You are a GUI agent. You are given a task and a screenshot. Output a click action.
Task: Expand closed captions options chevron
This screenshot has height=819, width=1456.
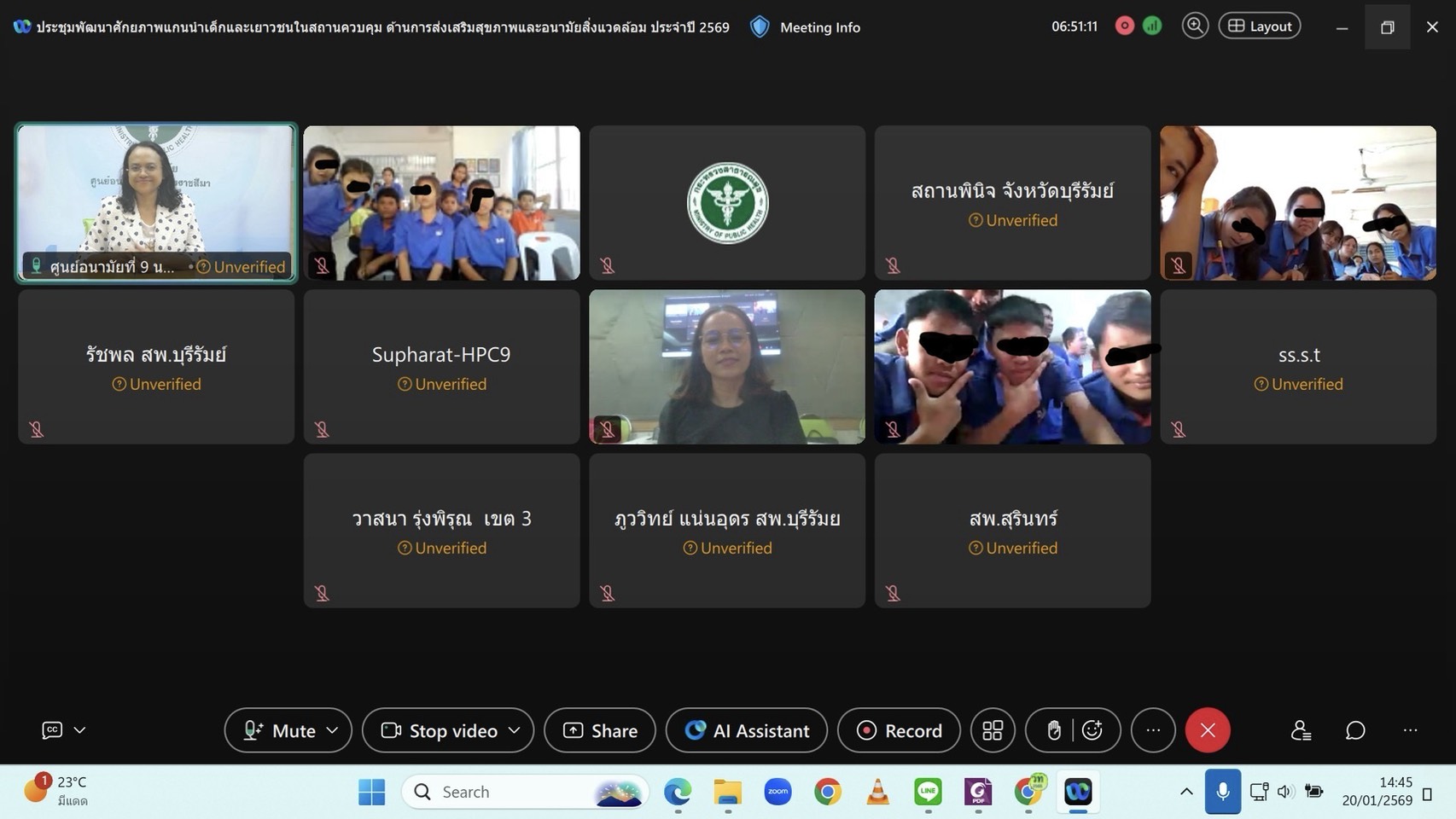(79, 730)
